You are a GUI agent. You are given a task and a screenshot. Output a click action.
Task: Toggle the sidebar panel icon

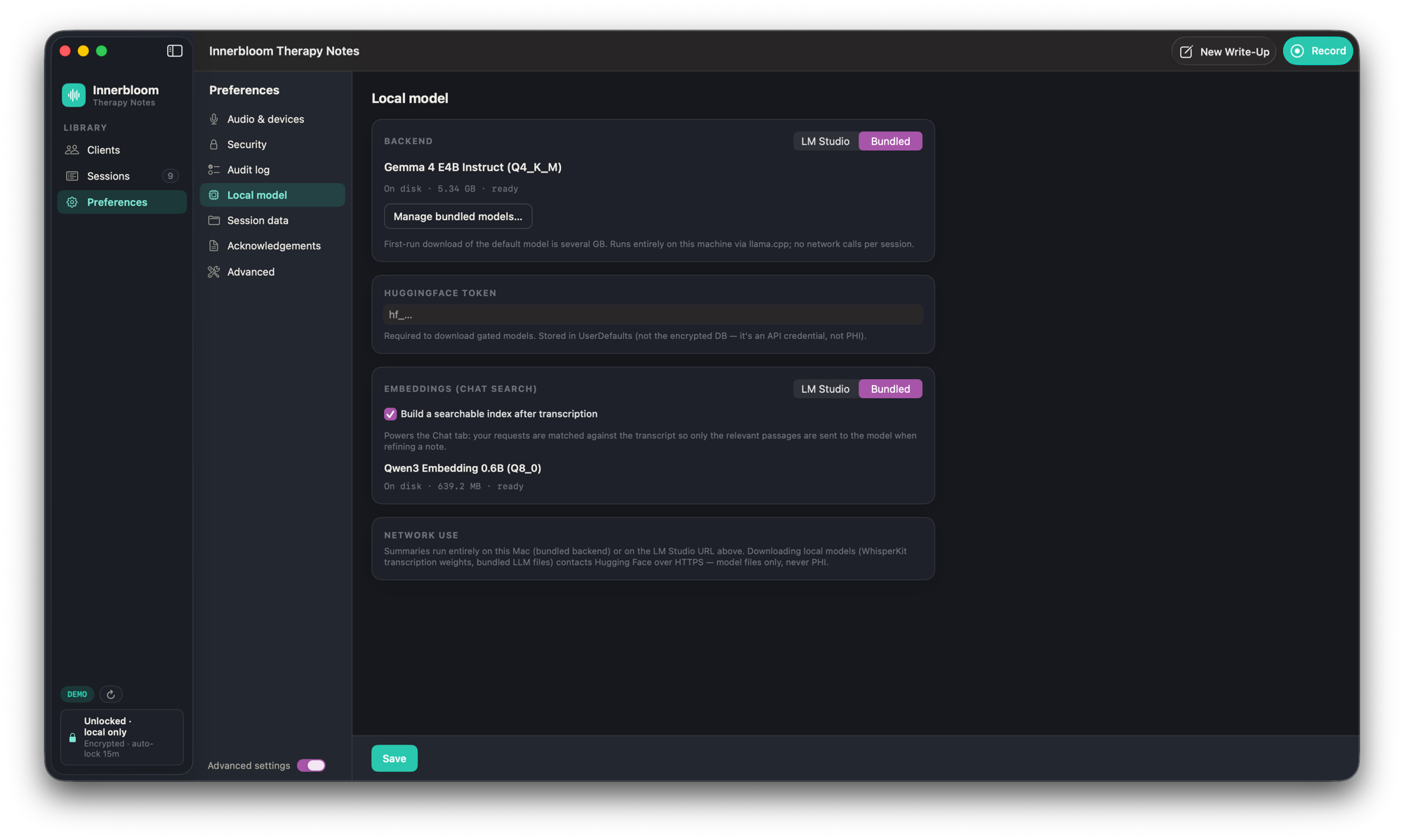175,51
